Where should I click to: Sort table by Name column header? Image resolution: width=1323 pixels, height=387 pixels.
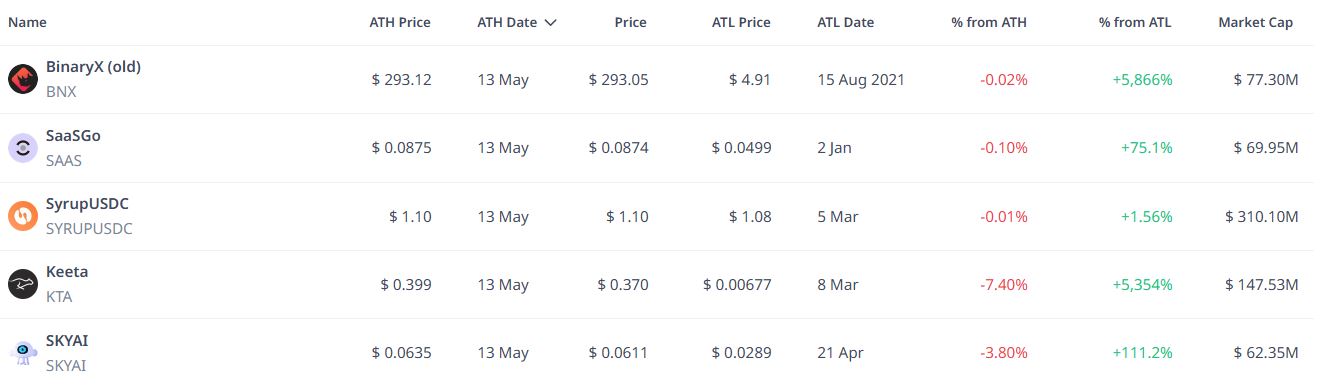[x=27, y=22]
